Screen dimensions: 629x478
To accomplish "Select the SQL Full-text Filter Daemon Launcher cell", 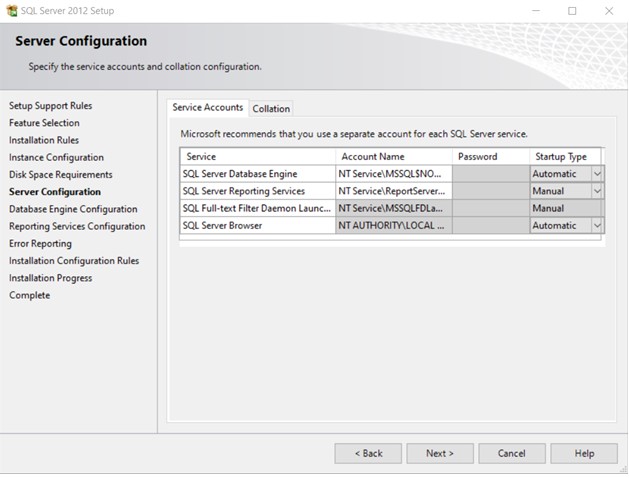I will click(258, 209).
